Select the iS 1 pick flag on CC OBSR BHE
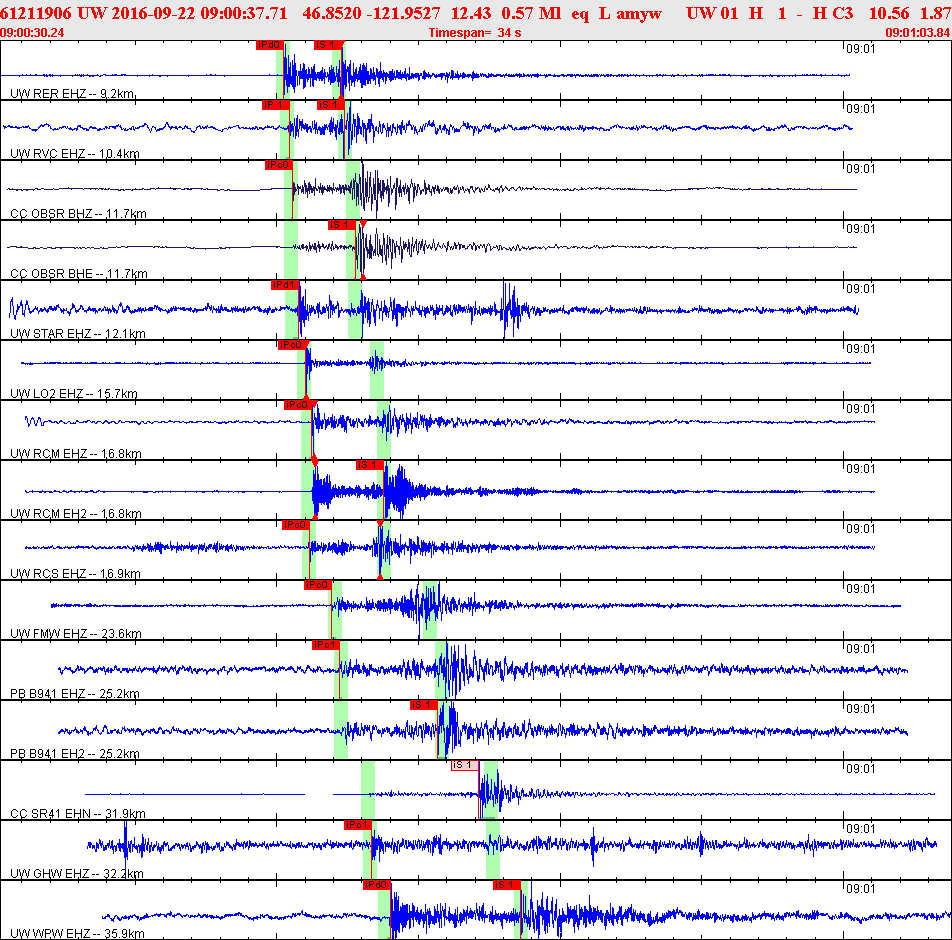The height and width of the screenshot is (940, 952). point(341,225)
